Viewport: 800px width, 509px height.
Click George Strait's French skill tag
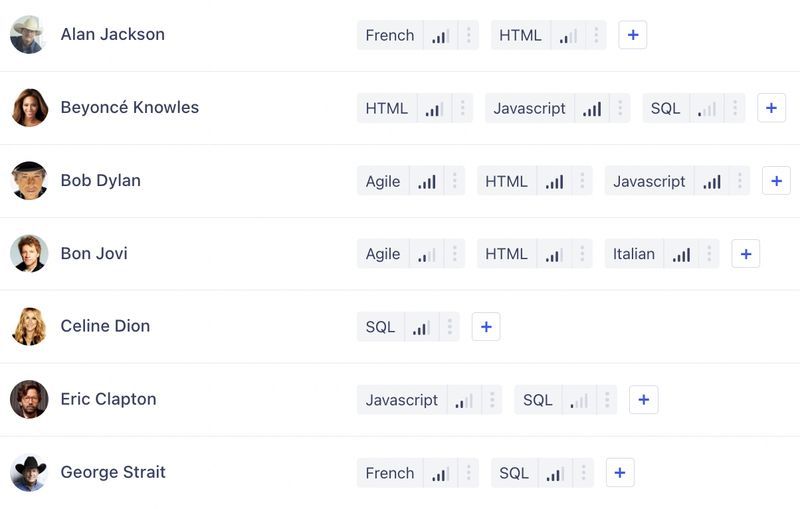tap(389, 473)
